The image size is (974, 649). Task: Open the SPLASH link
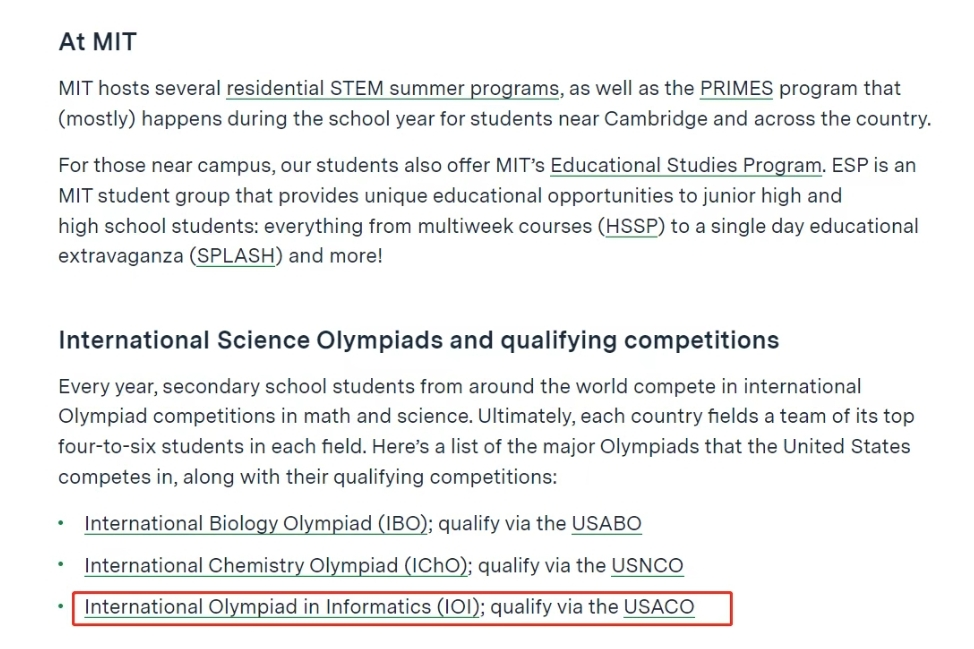coord(236,256)
